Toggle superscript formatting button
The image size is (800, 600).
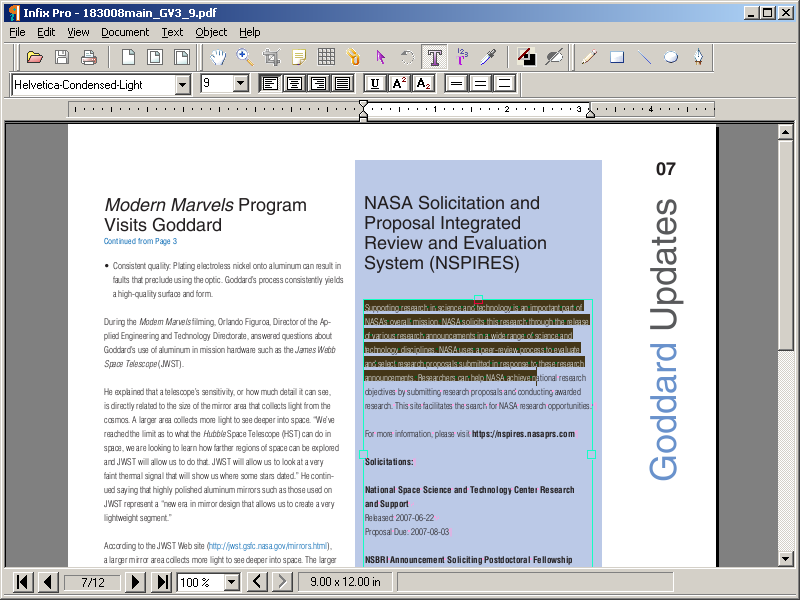tap(399, 84)
